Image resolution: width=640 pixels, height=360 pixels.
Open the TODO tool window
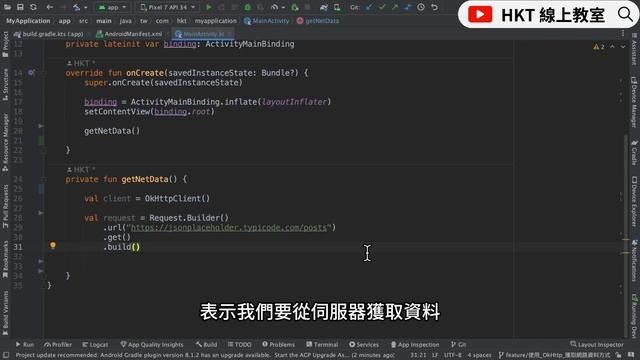(240, 344)
